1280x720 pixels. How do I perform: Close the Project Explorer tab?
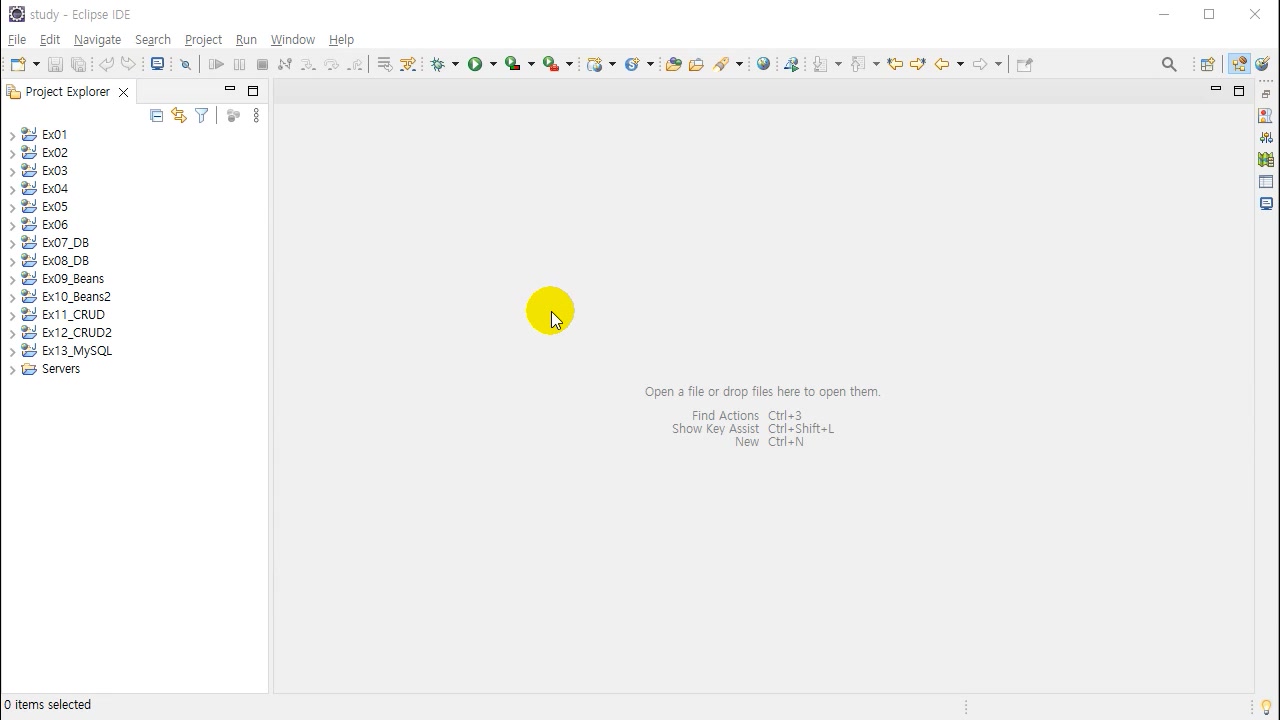(x=123, y=92)
